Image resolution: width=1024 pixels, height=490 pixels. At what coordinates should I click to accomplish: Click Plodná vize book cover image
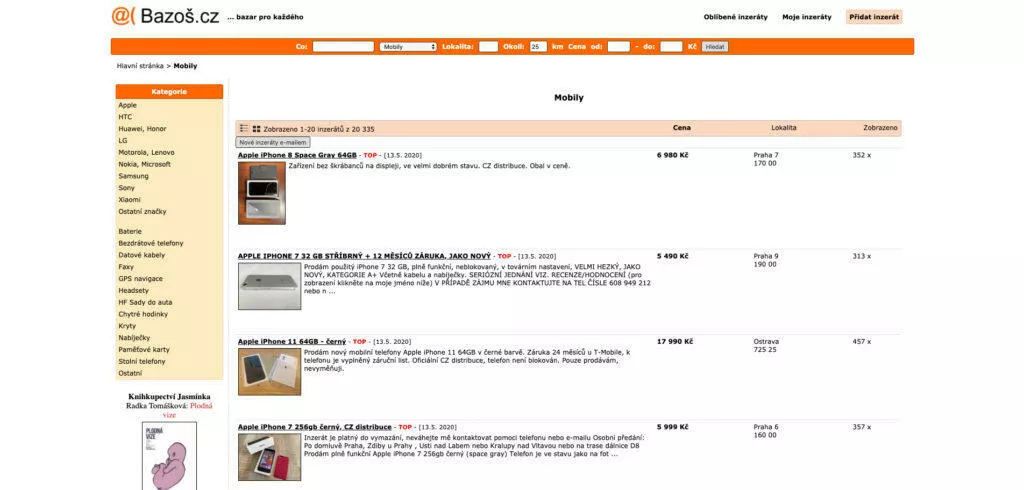pyautogui.click(x=169, y=456)
